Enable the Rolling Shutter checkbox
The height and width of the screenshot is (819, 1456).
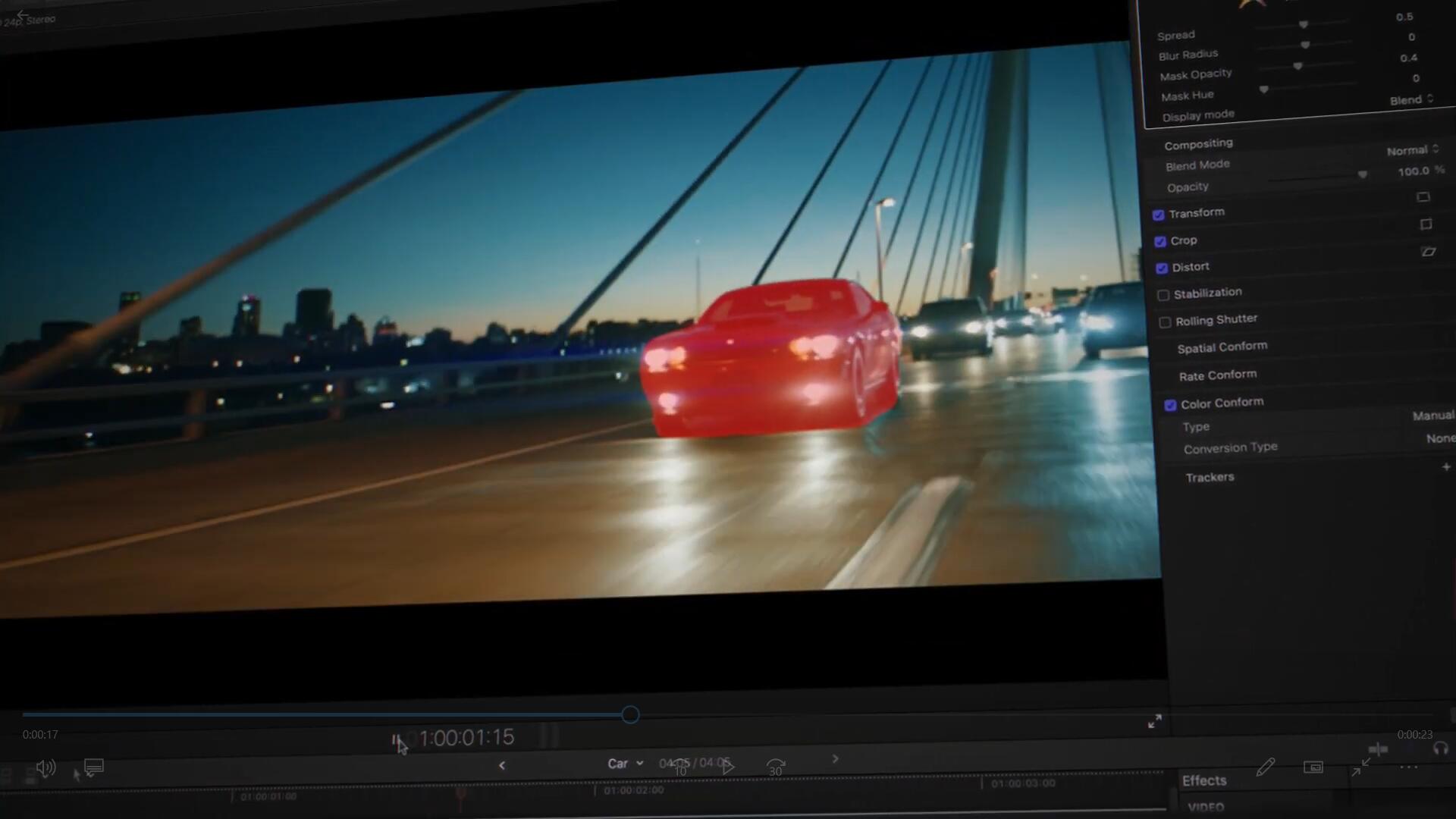click(x=1165, y=322)
